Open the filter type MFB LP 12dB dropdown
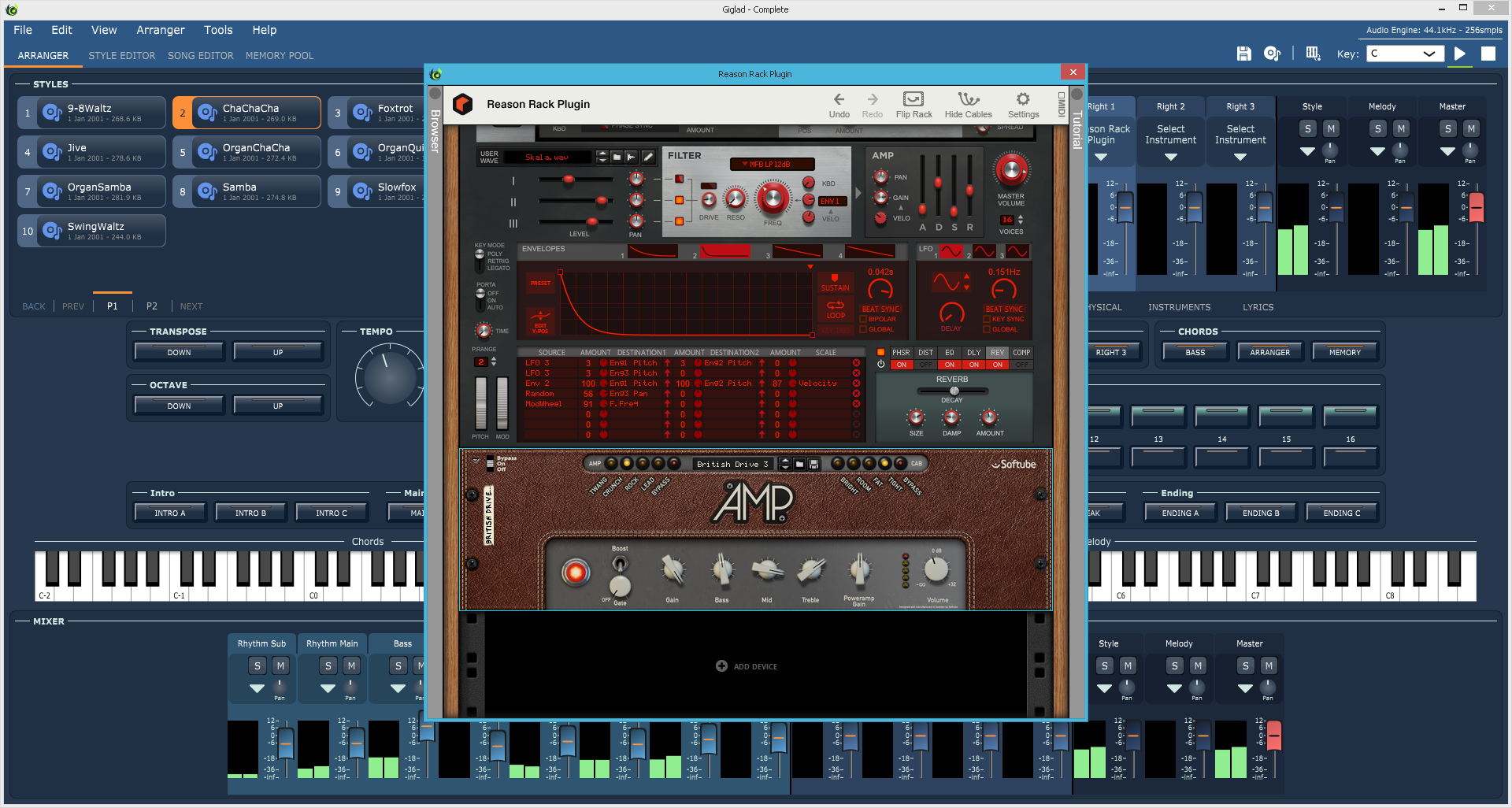1512x808 pixels. [773, 164]
